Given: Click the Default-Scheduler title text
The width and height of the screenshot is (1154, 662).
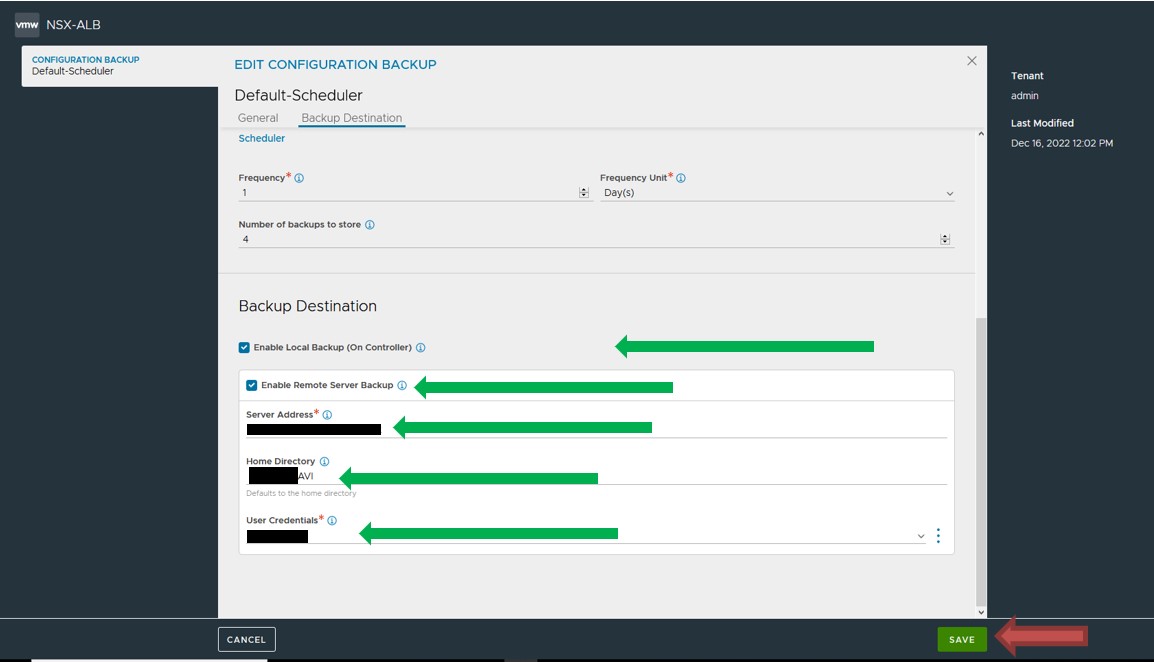Looking at the screenshot, I should pyautogui.click(x=298, y=96).
